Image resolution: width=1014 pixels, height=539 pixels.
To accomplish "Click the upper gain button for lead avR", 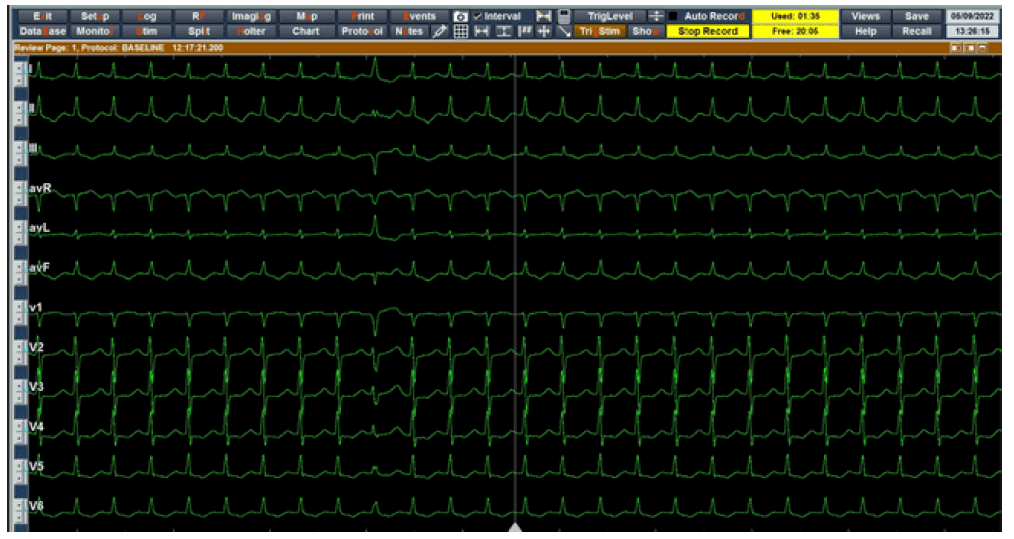I will click(x=20, y=188).
